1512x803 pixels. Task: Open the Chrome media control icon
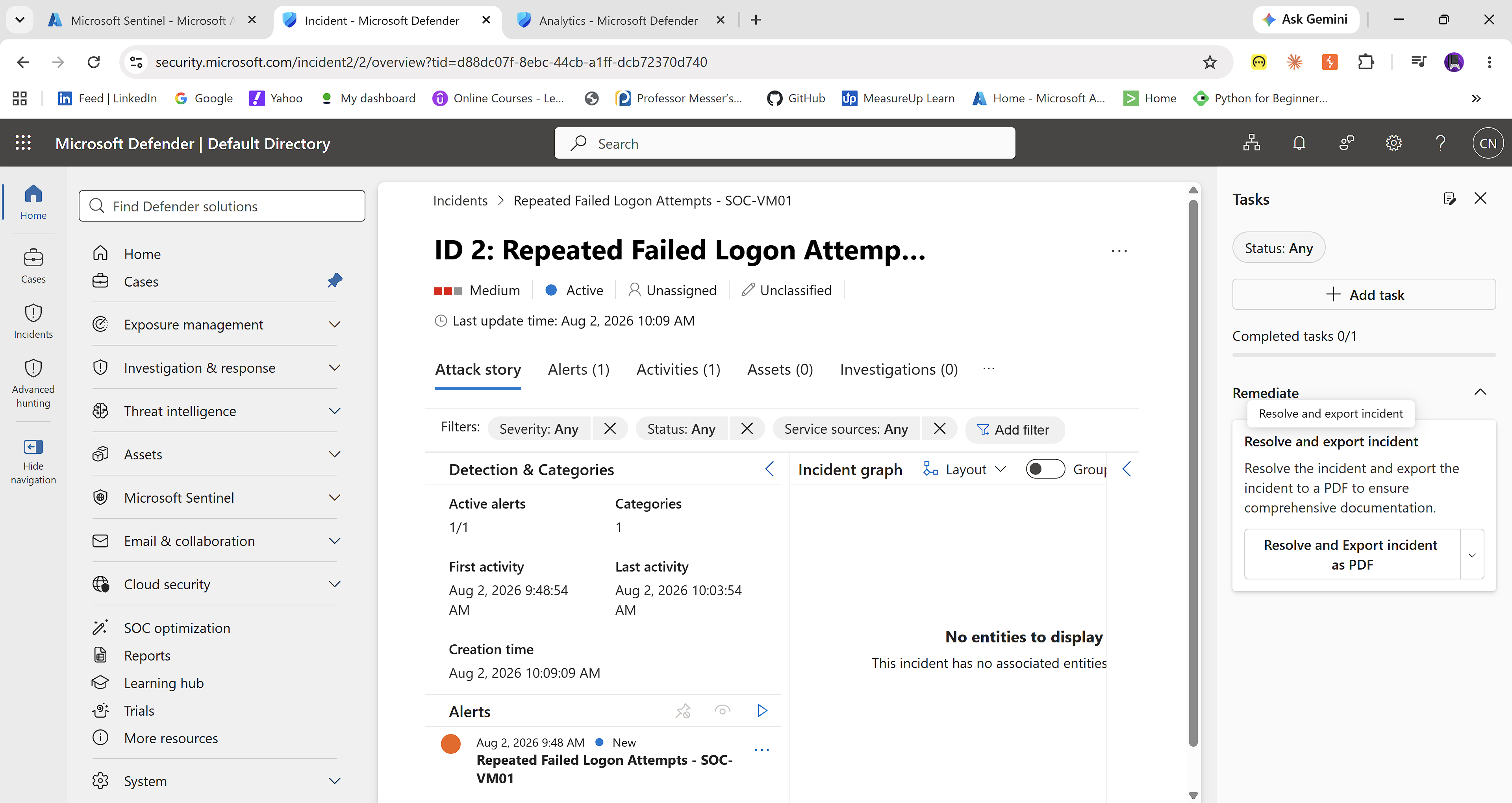tap(1418, 62)
